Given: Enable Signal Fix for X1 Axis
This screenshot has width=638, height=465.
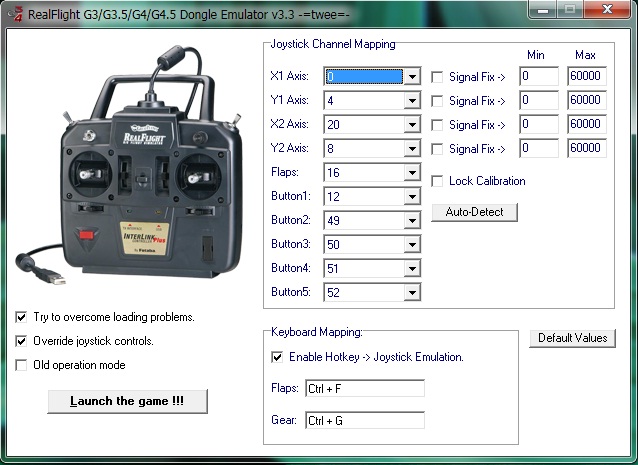Looking at the screenshot, I should (437, 77).
